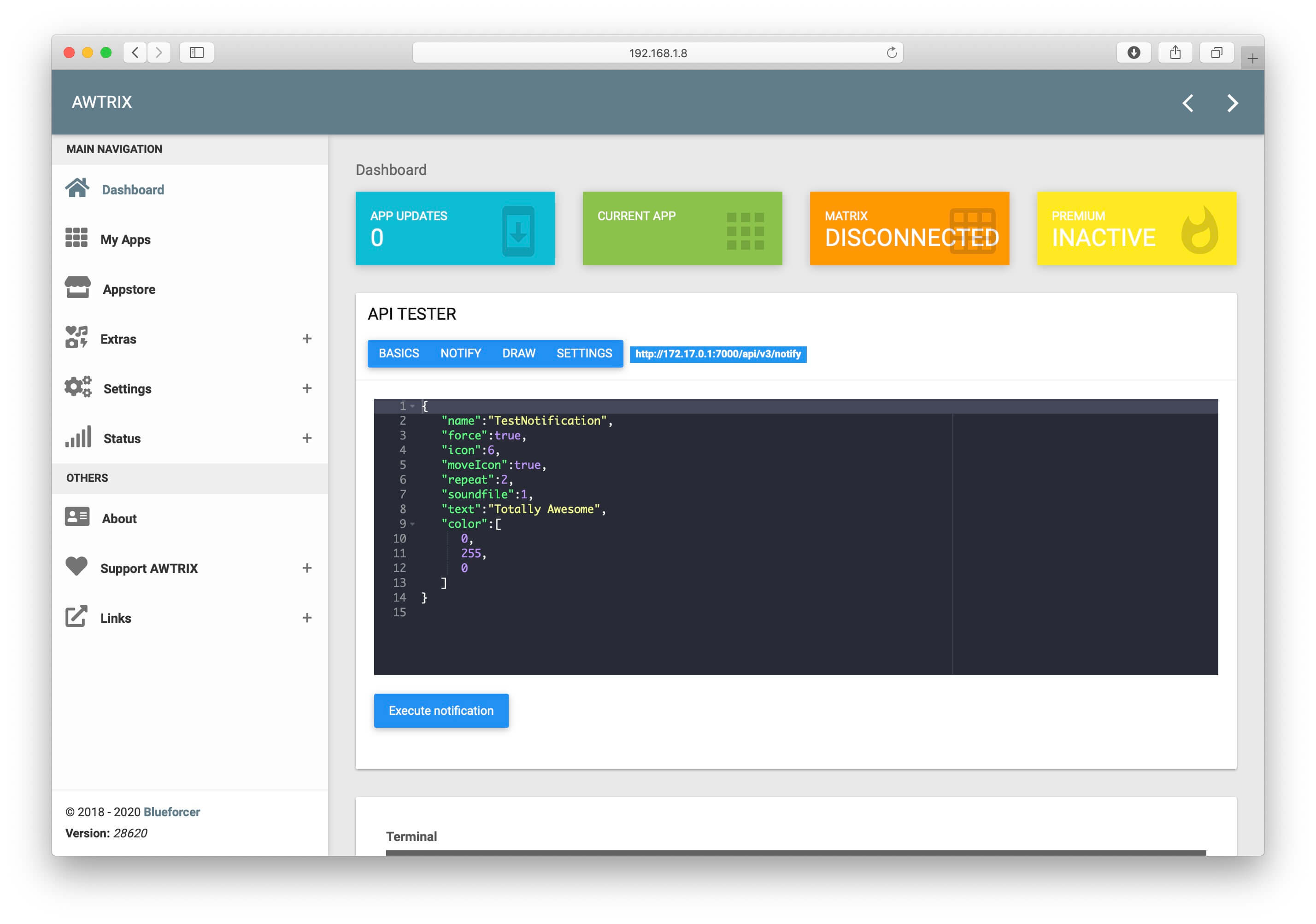Fold JSON block at line 1

tap(412, 406)
